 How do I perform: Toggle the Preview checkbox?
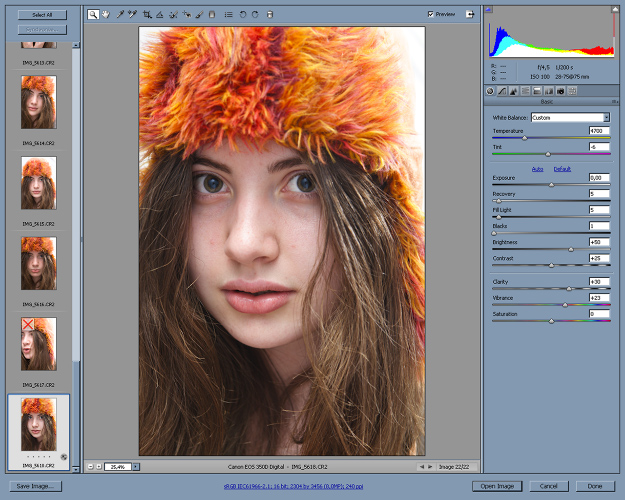(431, 15)
